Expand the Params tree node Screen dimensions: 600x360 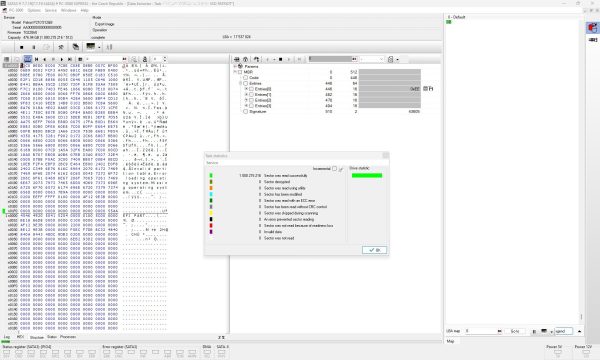(x=235, y=67)
